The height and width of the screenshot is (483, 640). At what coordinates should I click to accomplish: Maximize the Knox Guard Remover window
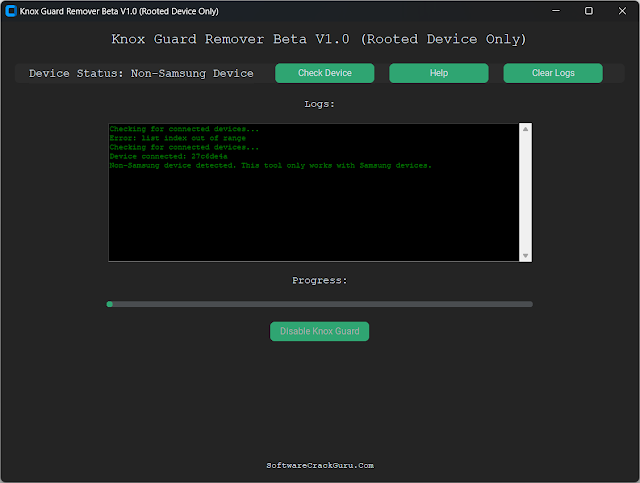(589, 11)
